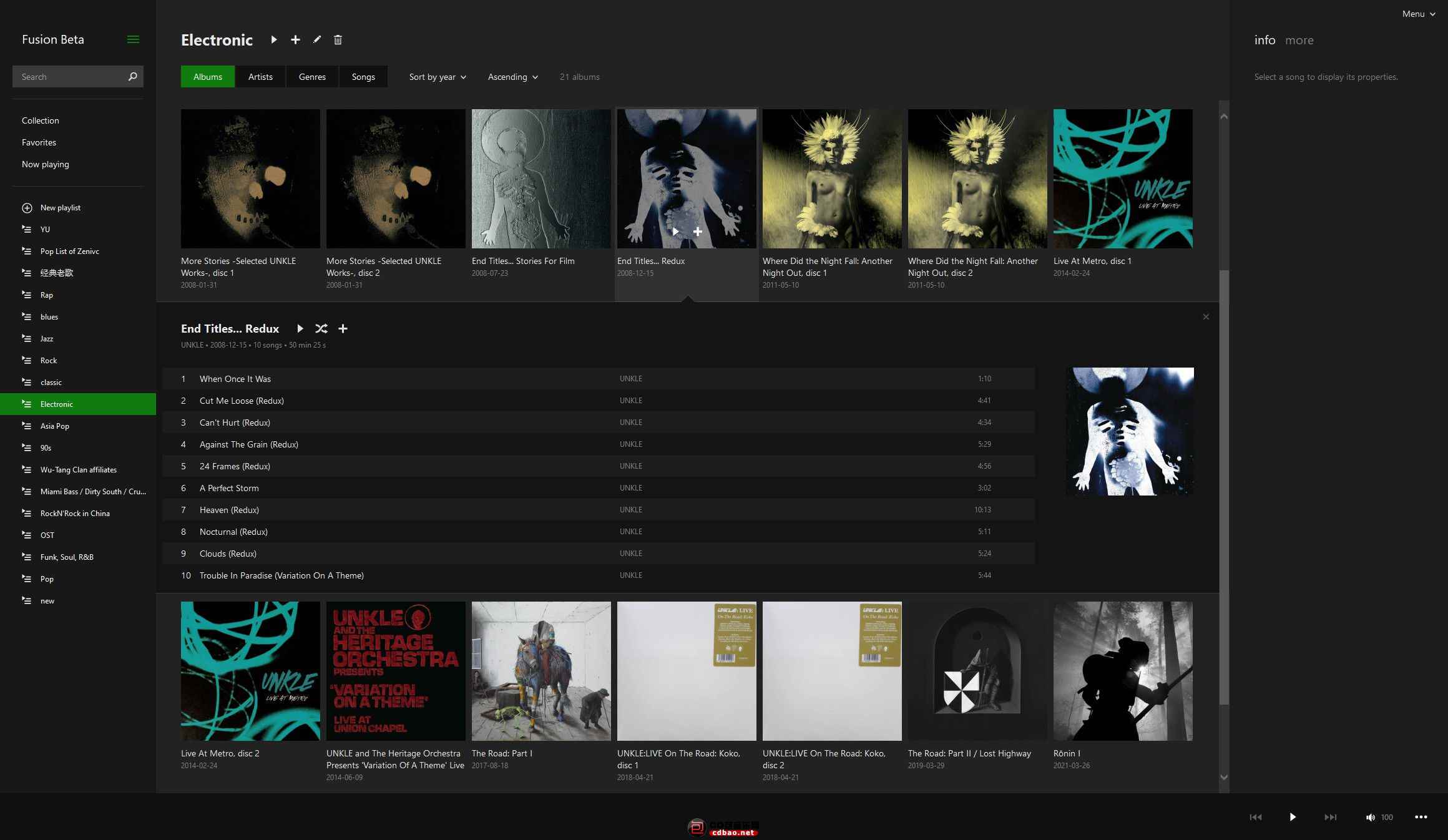Switch to the Artists tab
Image resolution: width=1448 pixels, height=840 pixels.
point(260,77)
